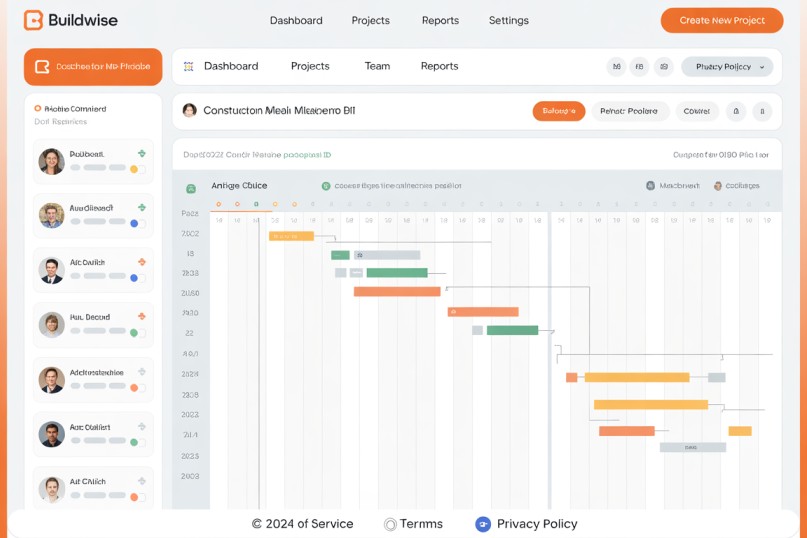Click the green icon left of Antige Cbuice
This screenshot has width=807, height=538.
coord(191,187)
